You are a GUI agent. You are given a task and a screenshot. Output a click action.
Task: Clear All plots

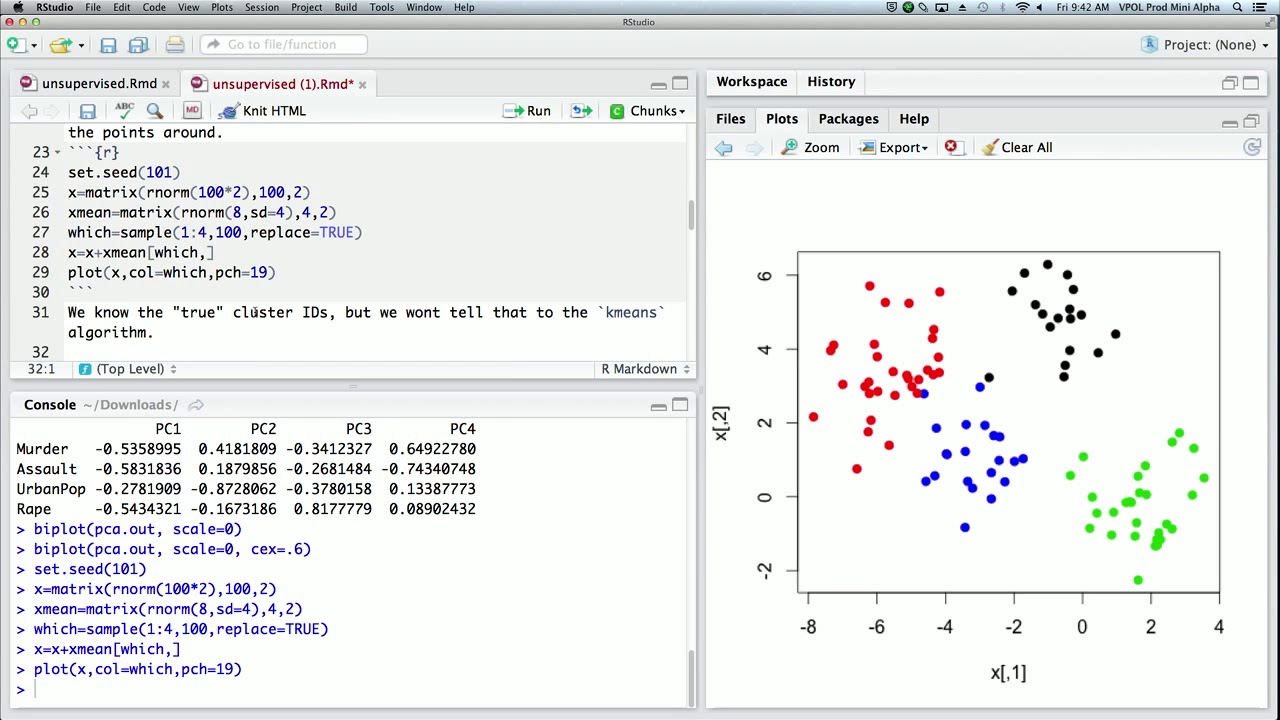[x=1017, y=148]
